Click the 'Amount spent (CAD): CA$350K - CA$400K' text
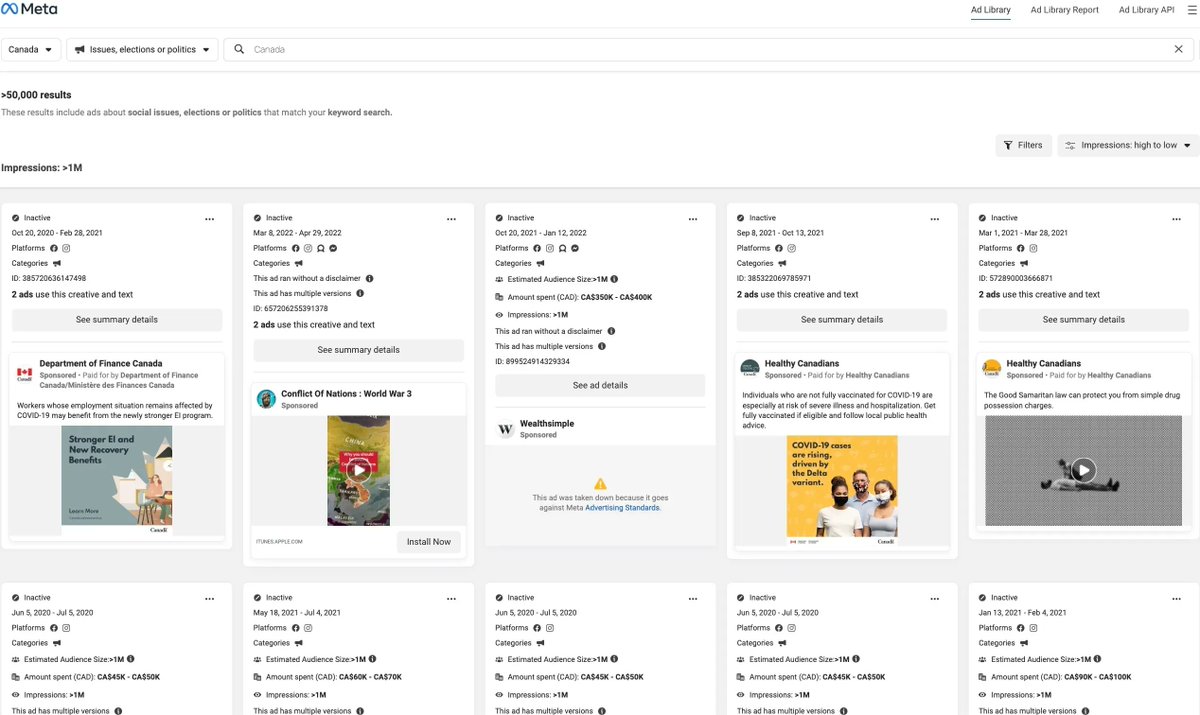This screenshot has height=715, width=1200. pyautogui.click(x=580, y=297)
